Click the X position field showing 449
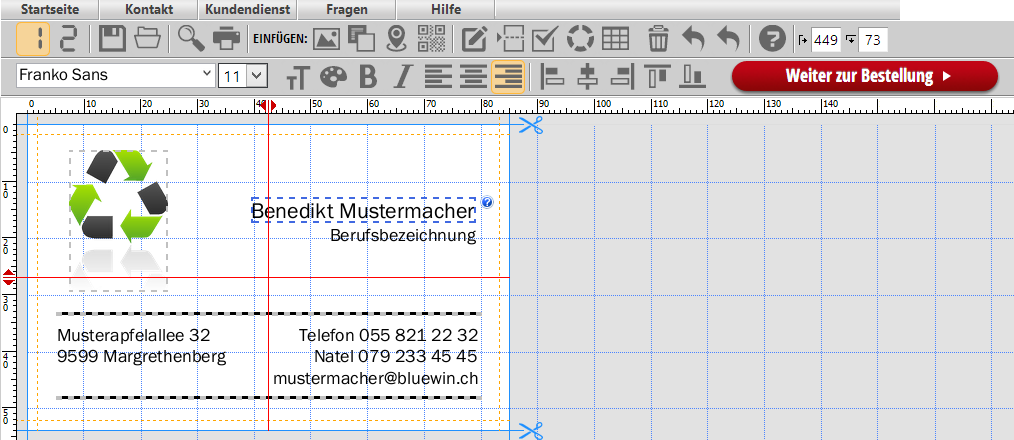 827,40
